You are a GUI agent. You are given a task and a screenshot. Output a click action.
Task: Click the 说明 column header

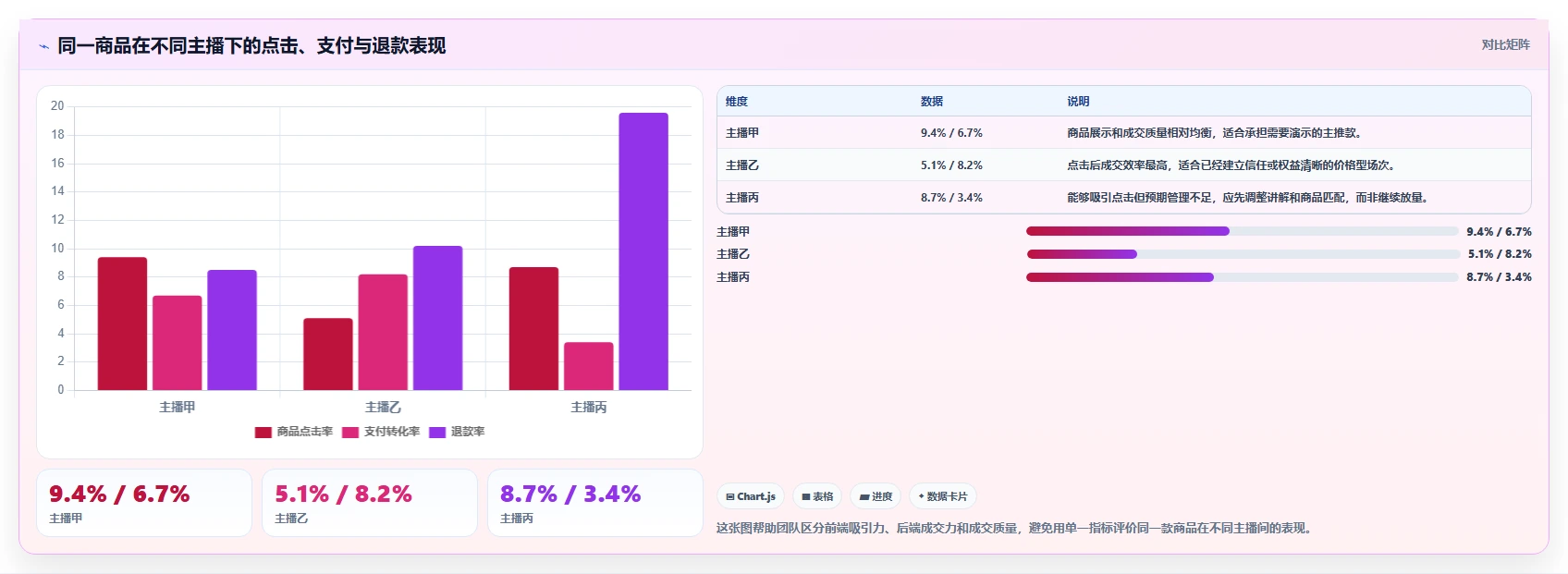(x=1078, y=102)
